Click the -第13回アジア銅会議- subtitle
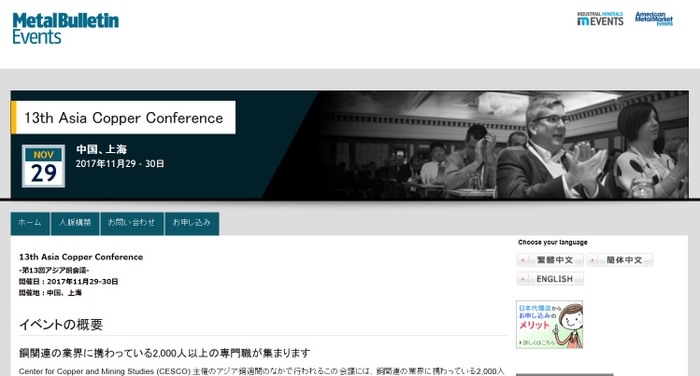The image size is (700, 376). [54, 270]
